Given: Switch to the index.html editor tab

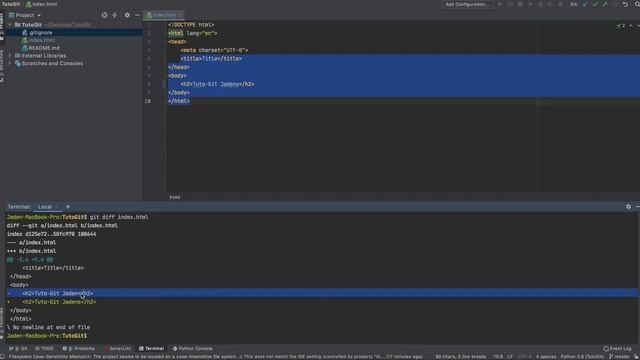Looking at the screenshot, I should pos(164,15).
